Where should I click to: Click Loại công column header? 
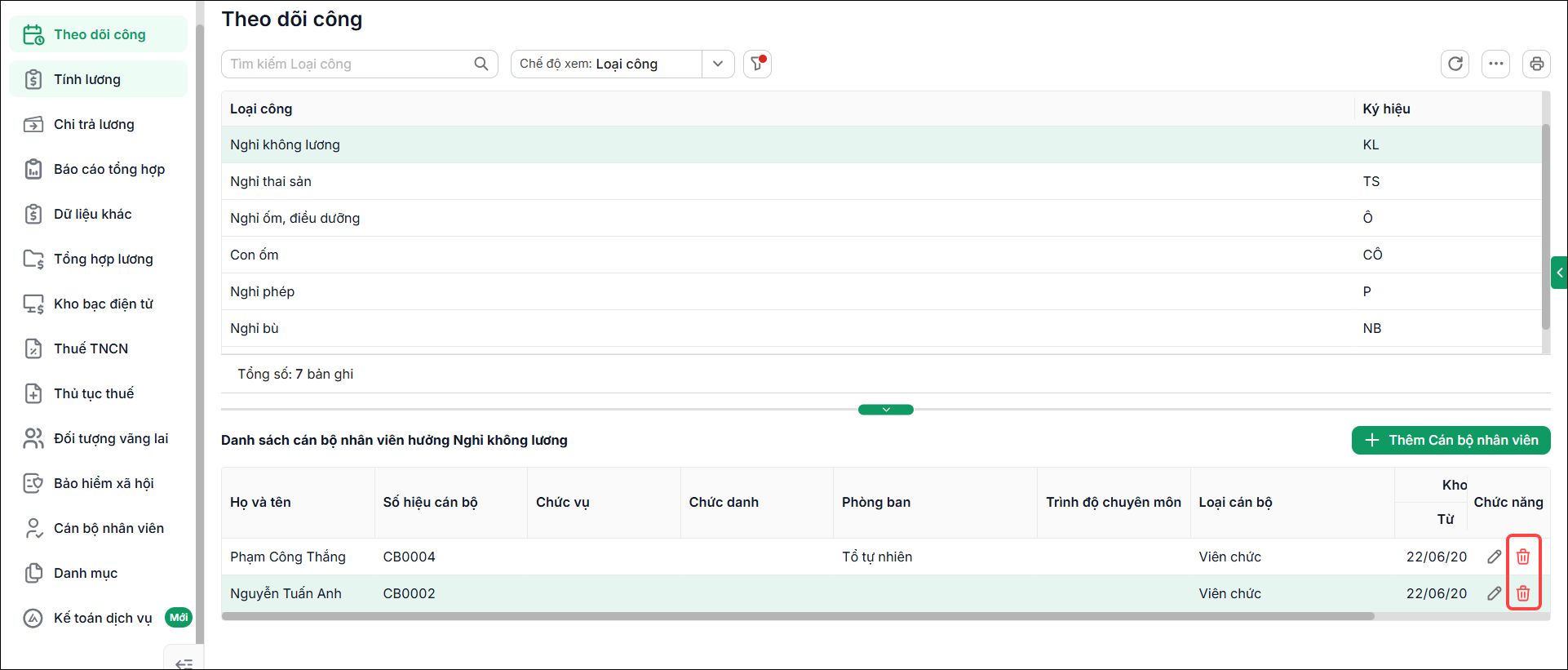click(x=788, y=109)
